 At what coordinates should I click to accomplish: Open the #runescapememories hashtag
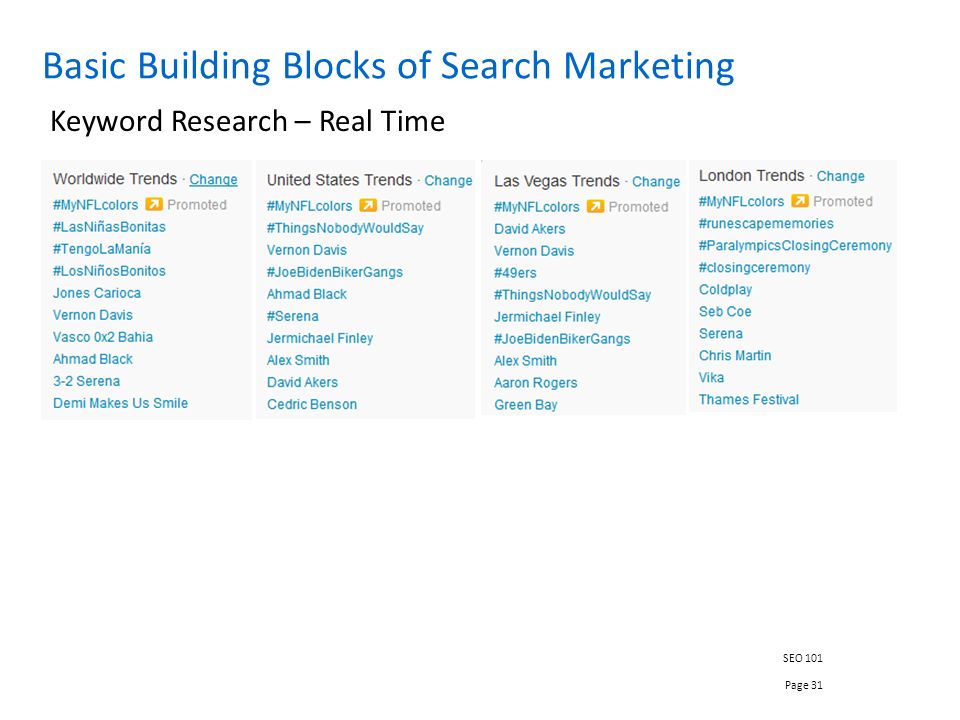tap(766, 224)
